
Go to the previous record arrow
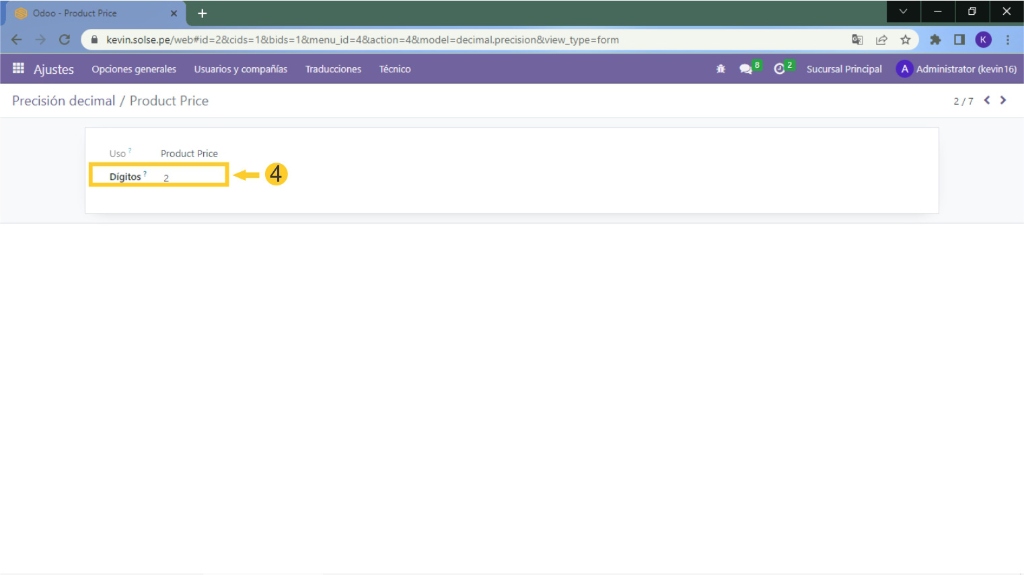[987, 101]
